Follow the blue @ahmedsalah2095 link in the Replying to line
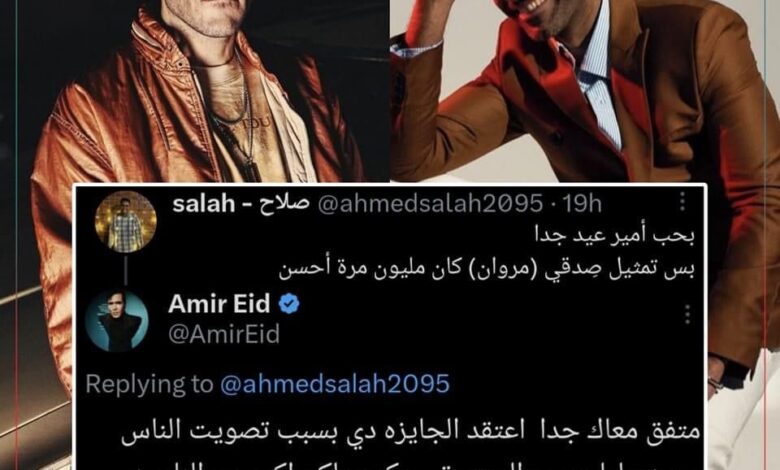 (335, 384)
